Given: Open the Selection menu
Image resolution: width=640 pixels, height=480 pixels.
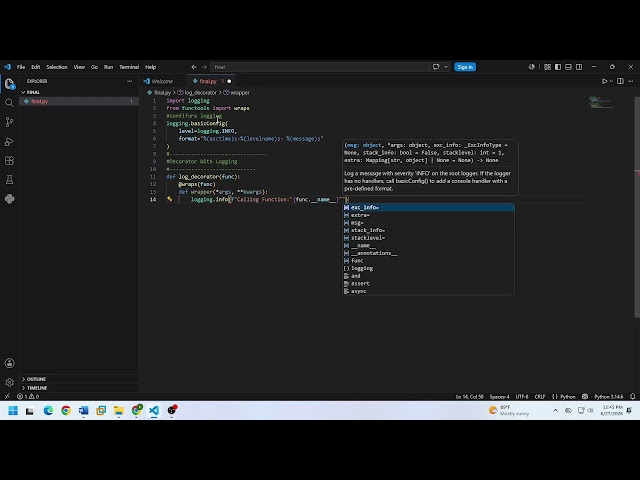Looking at the screenshot, I should (x=57, y=67).
